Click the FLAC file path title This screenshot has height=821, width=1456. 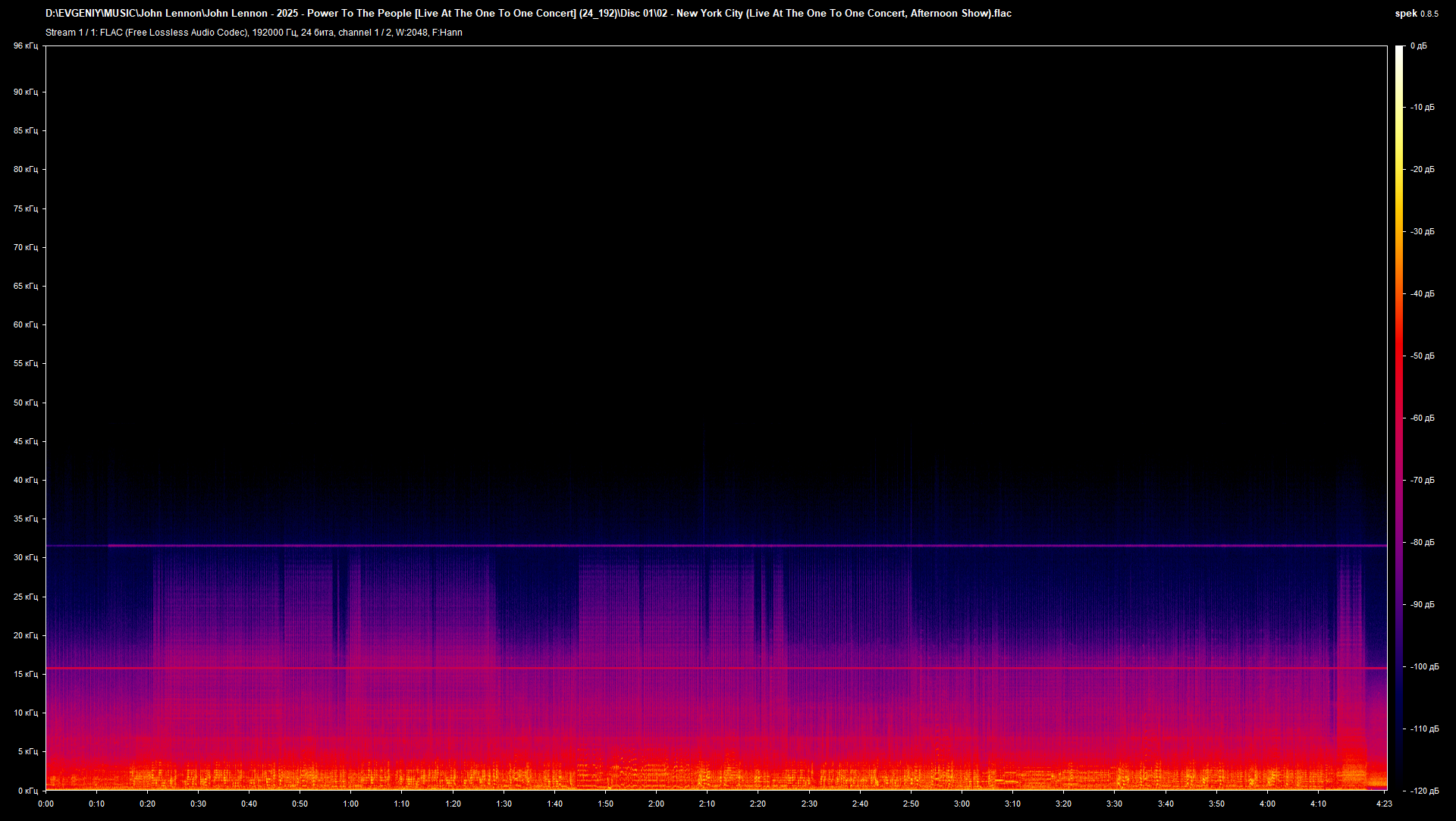531,13
